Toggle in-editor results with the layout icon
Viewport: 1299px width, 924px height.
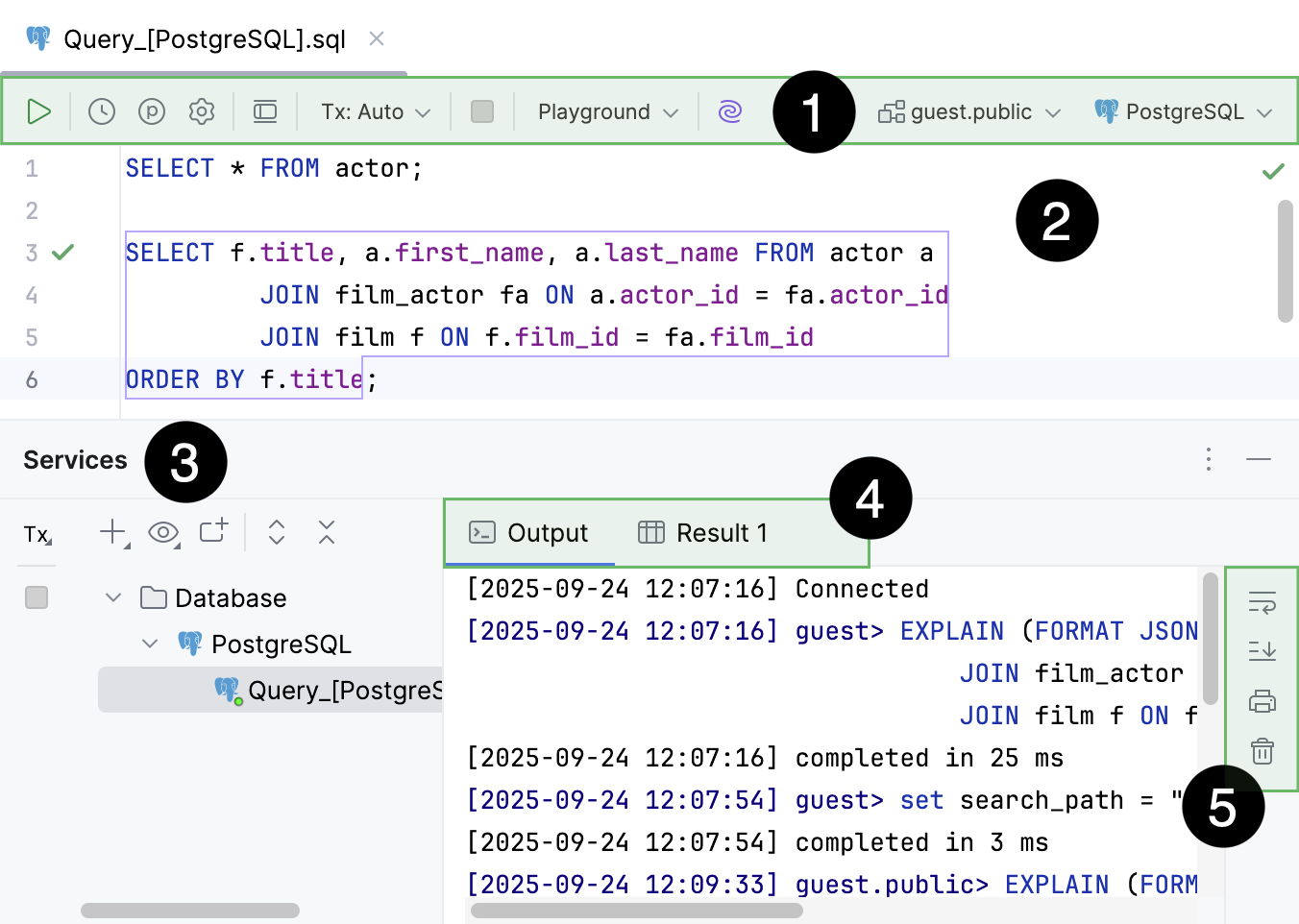click(x=265, y=110)
